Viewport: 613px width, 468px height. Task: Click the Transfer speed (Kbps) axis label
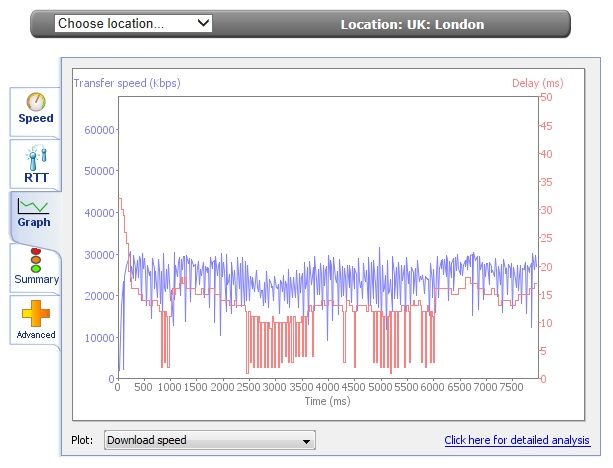[x=127, y=83]
